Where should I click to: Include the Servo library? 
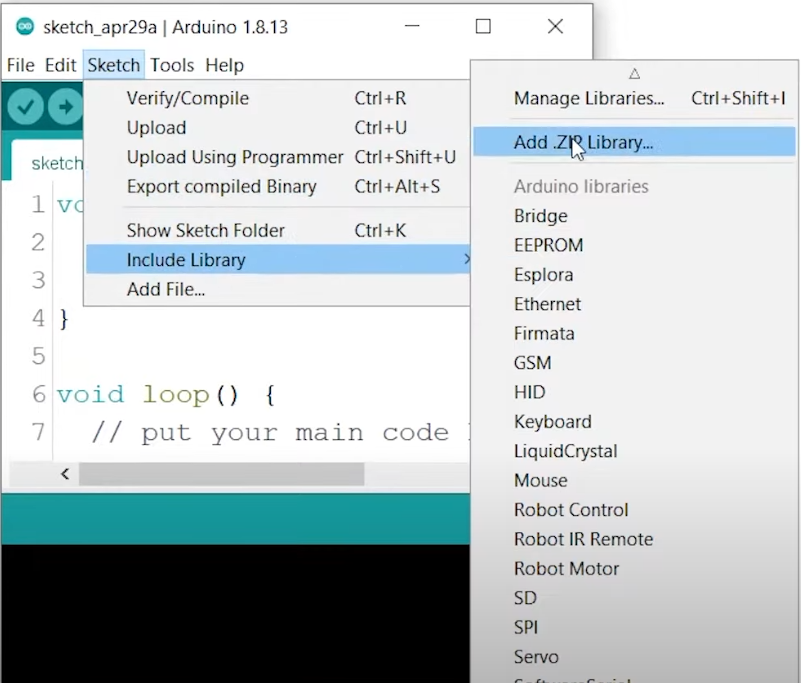pos(634,656)
